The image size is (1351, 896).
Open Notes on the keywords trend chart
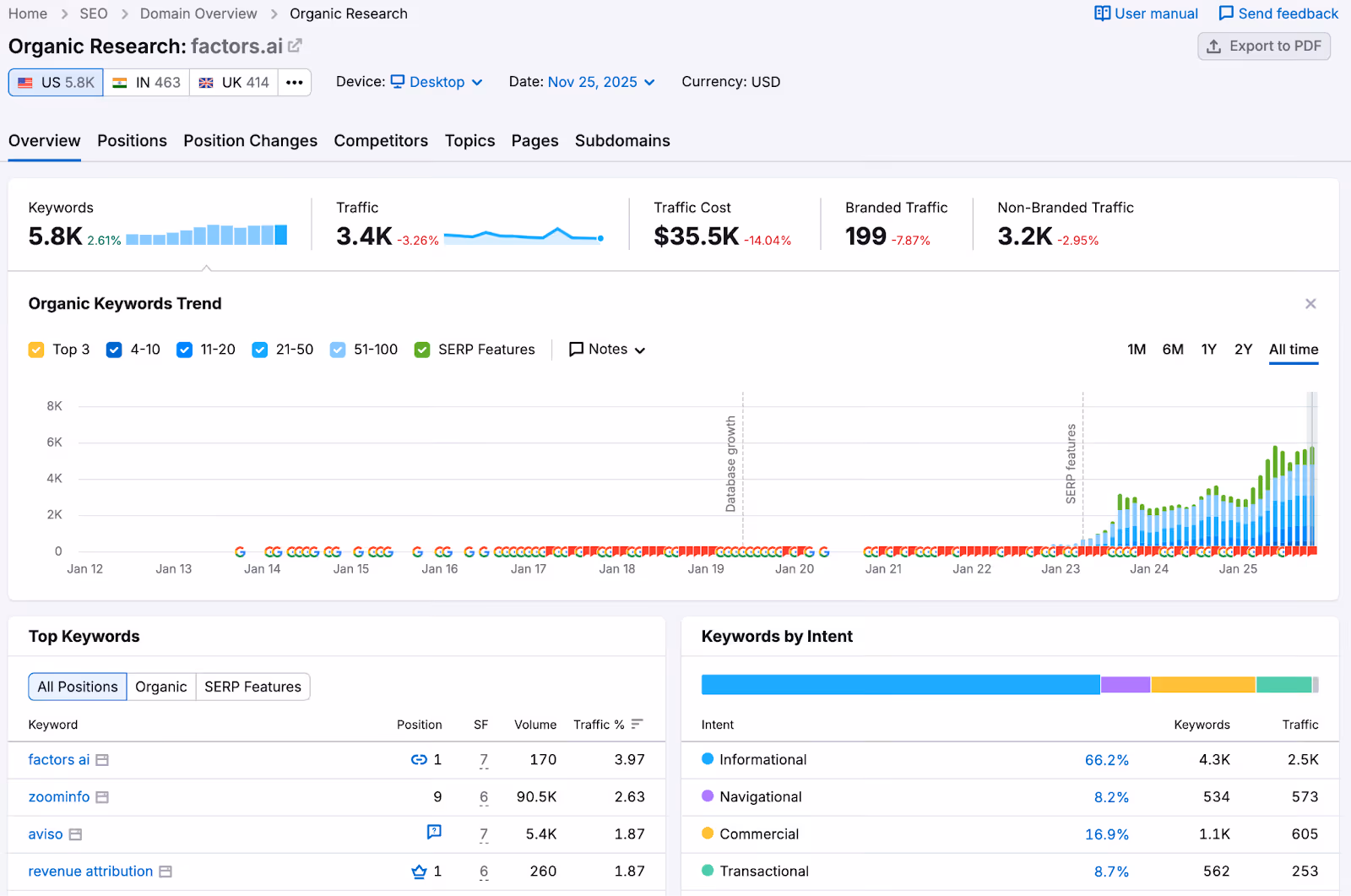(x=605, y=349)
